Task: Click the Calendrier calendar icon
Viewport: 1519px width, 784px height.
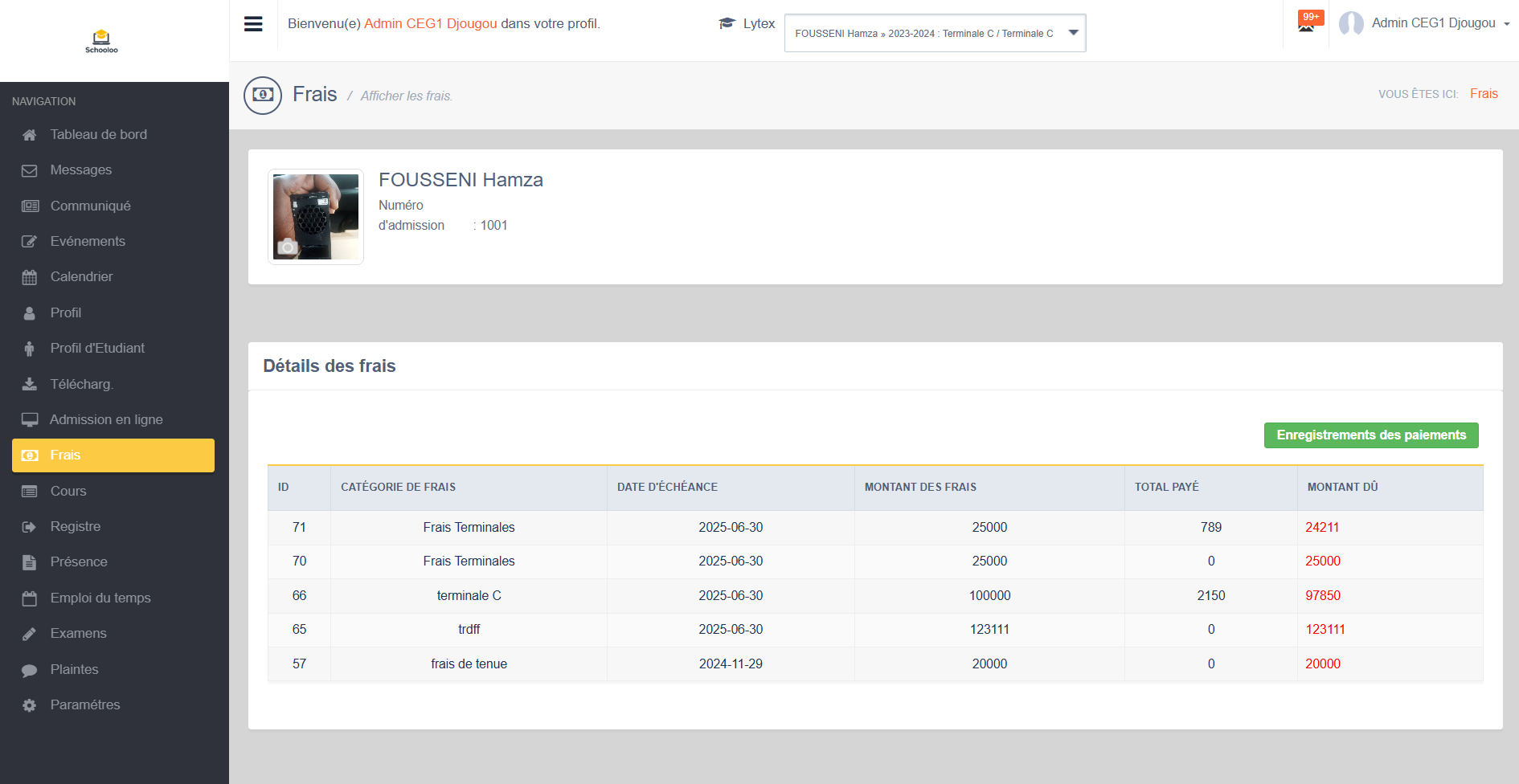Action: [30, 277]
